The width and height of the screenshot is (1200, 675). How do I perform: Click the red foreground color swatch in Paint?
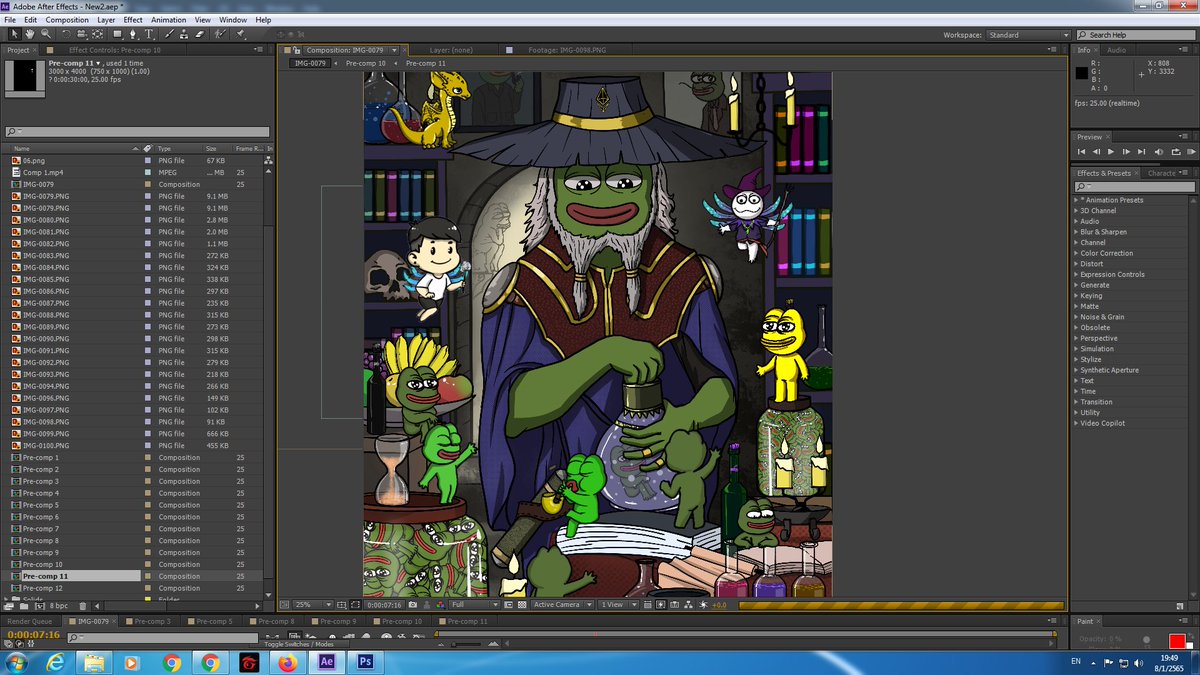click(1177, 640)
